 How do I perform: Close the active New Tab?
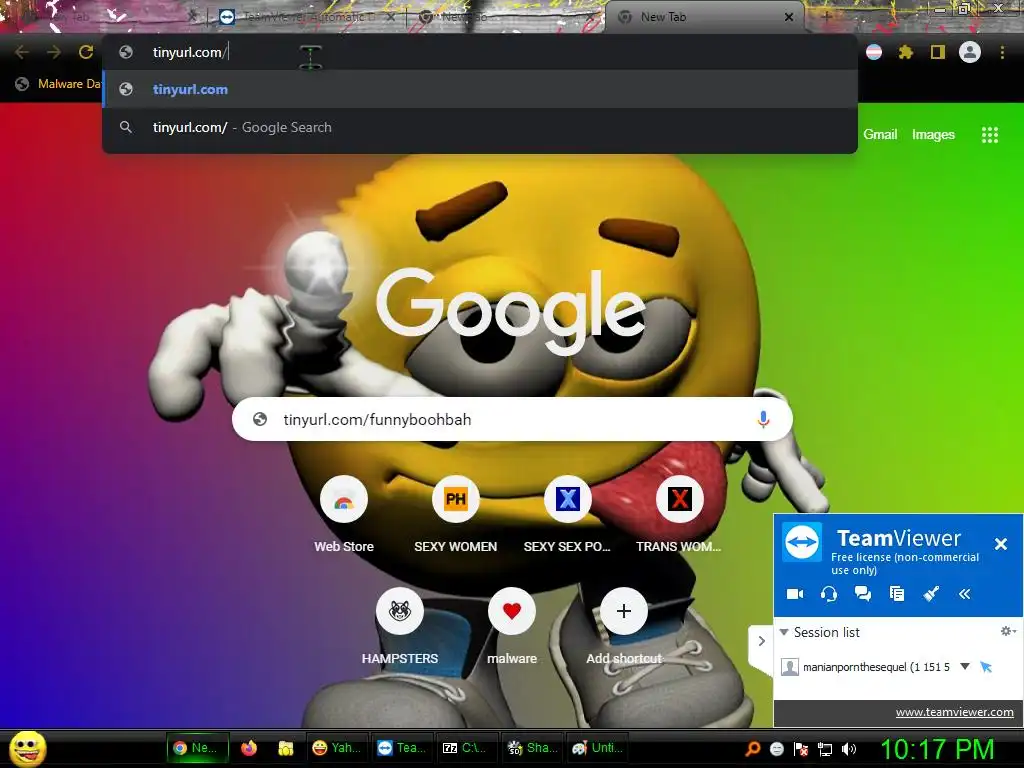789,18
